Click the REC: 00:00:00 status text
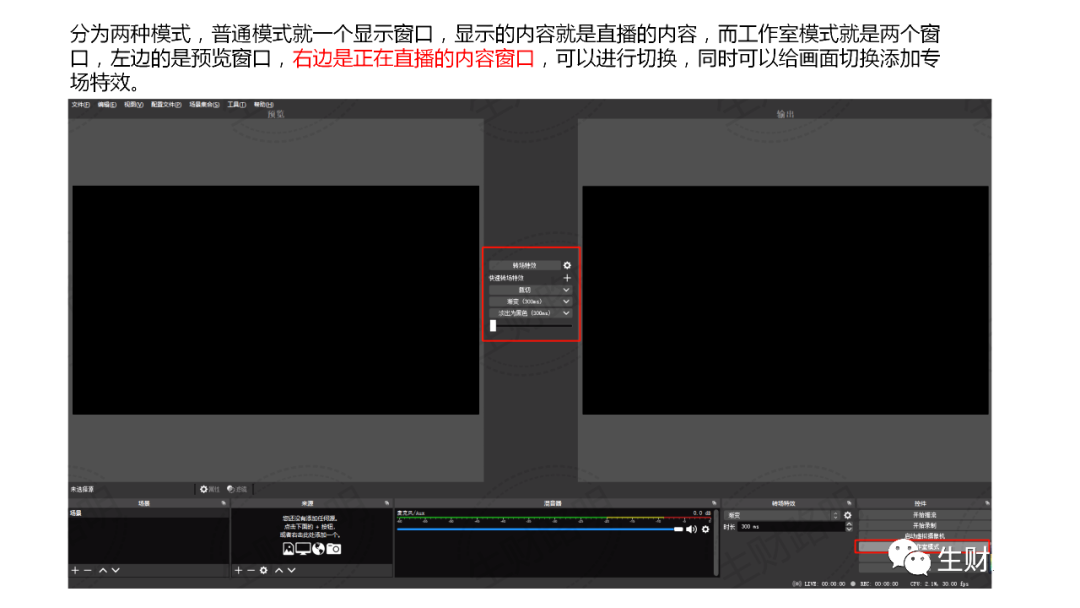Screen dimensions: 1080x608 pos(879,584)
